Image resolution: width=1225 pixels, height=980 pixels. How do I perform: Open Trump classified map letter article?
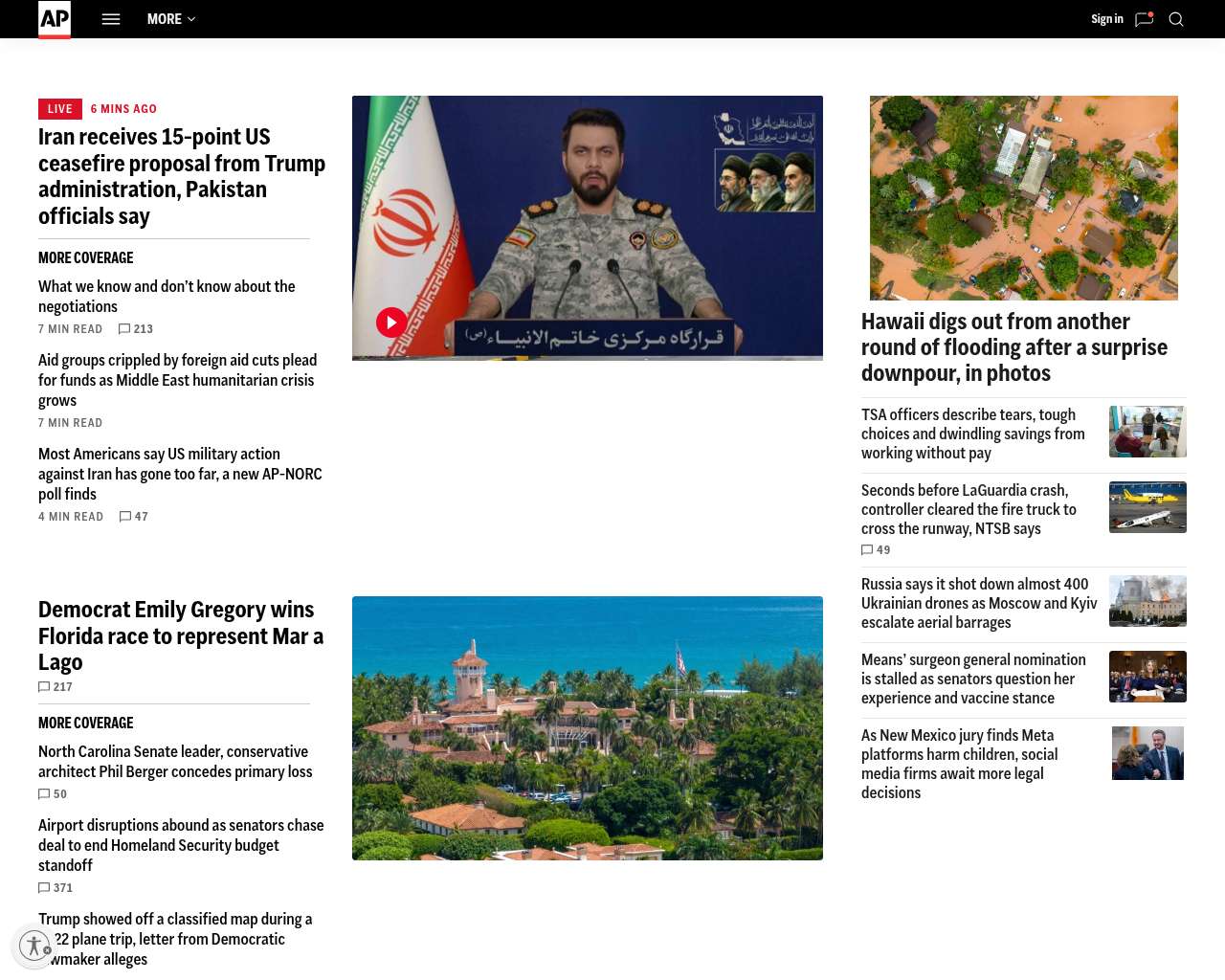pyautogui.click(x=175, y=939)
